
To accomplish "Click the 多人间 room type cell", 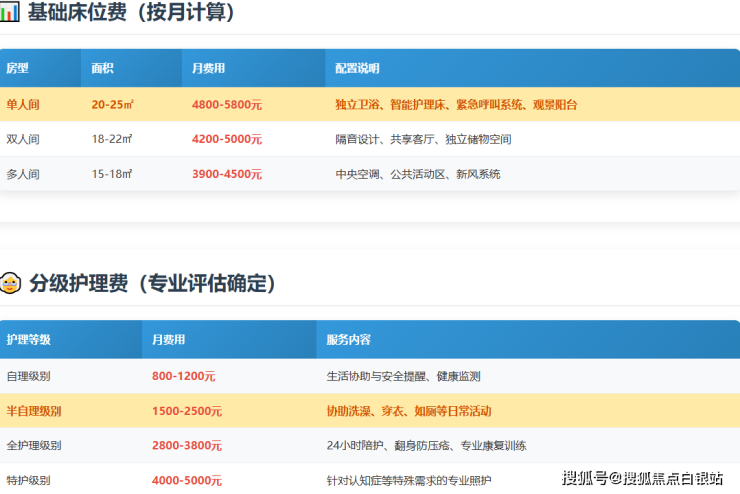I will [x=22, y=174].
